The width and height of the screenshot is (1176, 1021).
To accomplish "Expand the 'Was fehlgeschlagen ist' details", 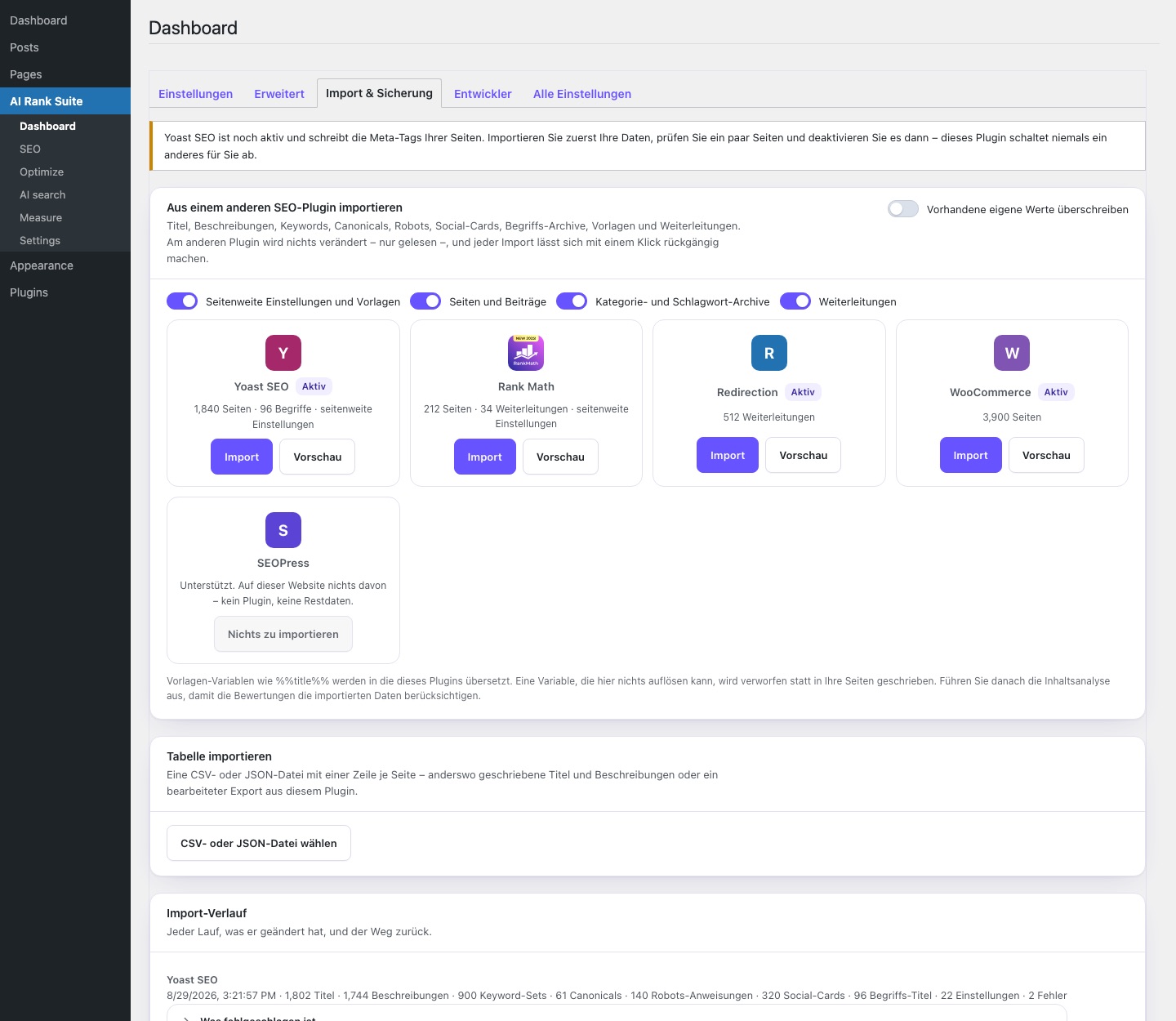I will coord(617,1016).
